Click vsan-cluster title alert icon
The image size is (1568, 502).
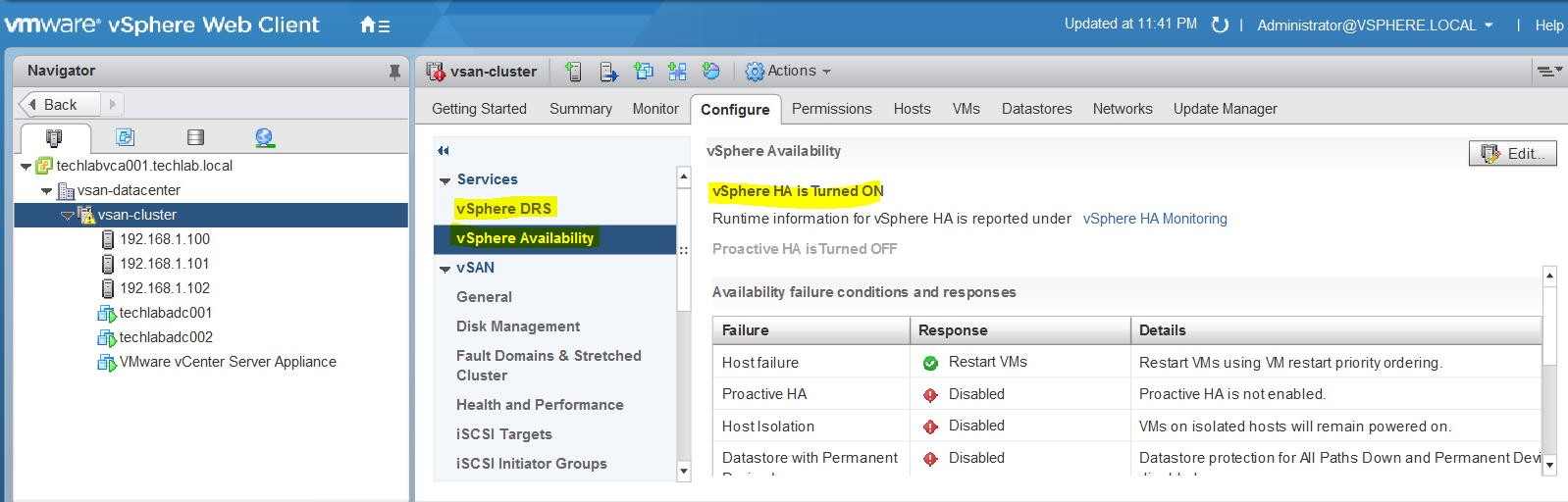(x=436, y=71)
